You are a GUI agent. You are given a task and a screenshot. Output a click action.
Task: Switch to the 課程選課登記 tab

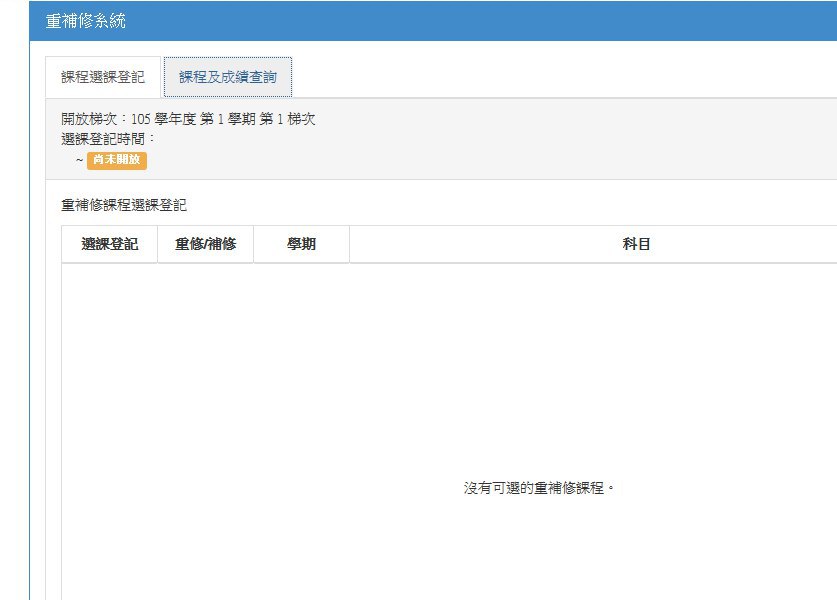coord(103,77)
